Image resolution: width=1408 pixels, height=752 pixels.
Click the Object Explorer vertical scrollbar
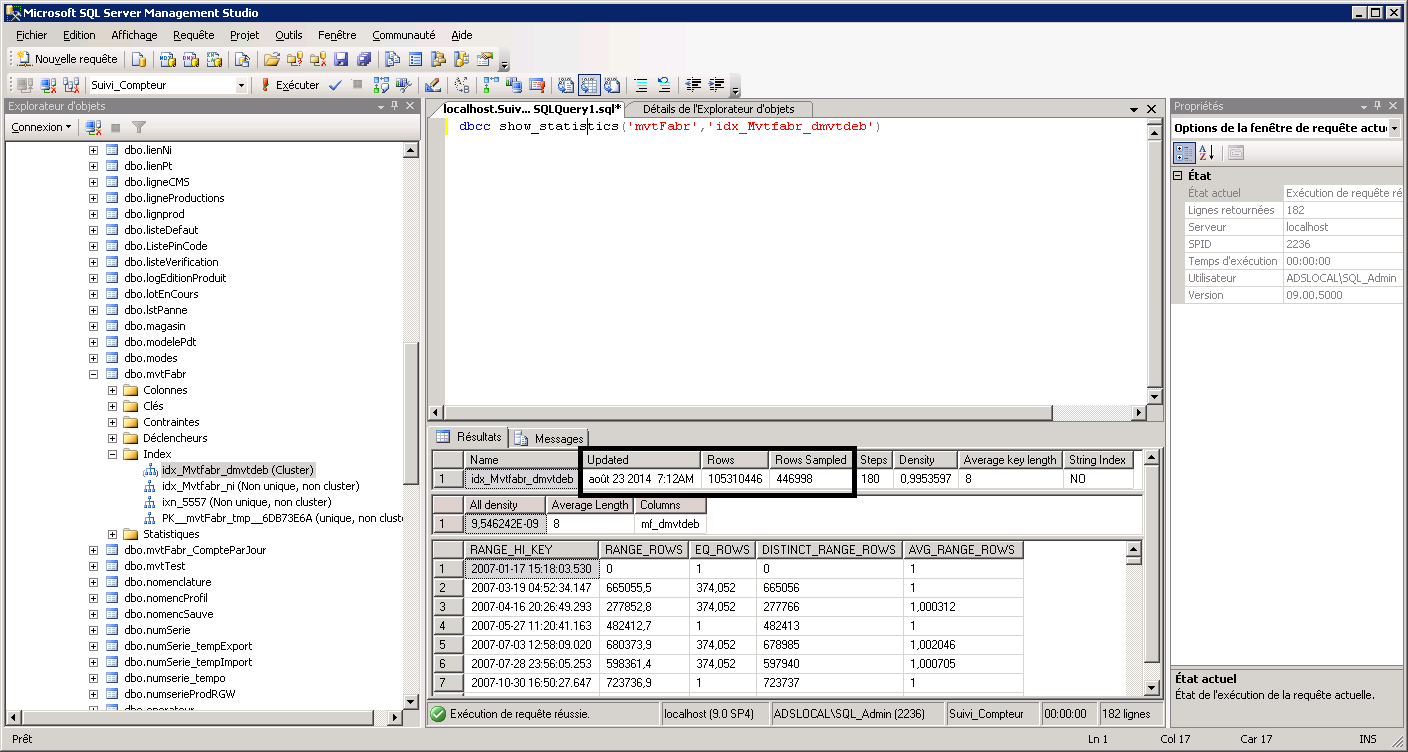coord(411,425)
